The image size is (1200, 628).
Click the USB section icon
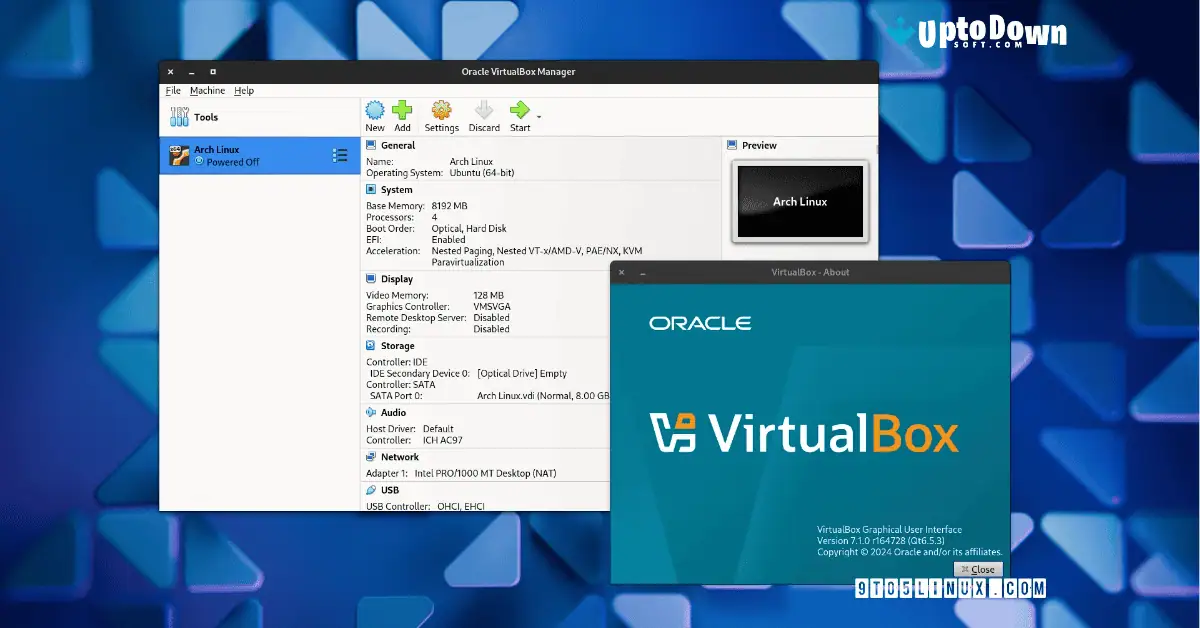(369, 490)
